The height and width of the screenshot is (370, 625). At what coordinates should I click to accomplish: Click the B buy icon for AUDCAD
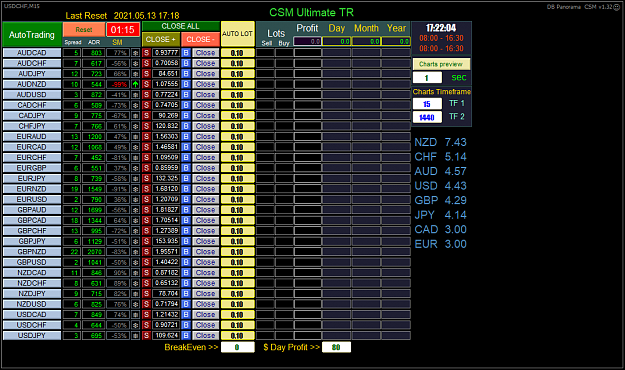pyautogui.click(x=186, y=53)
